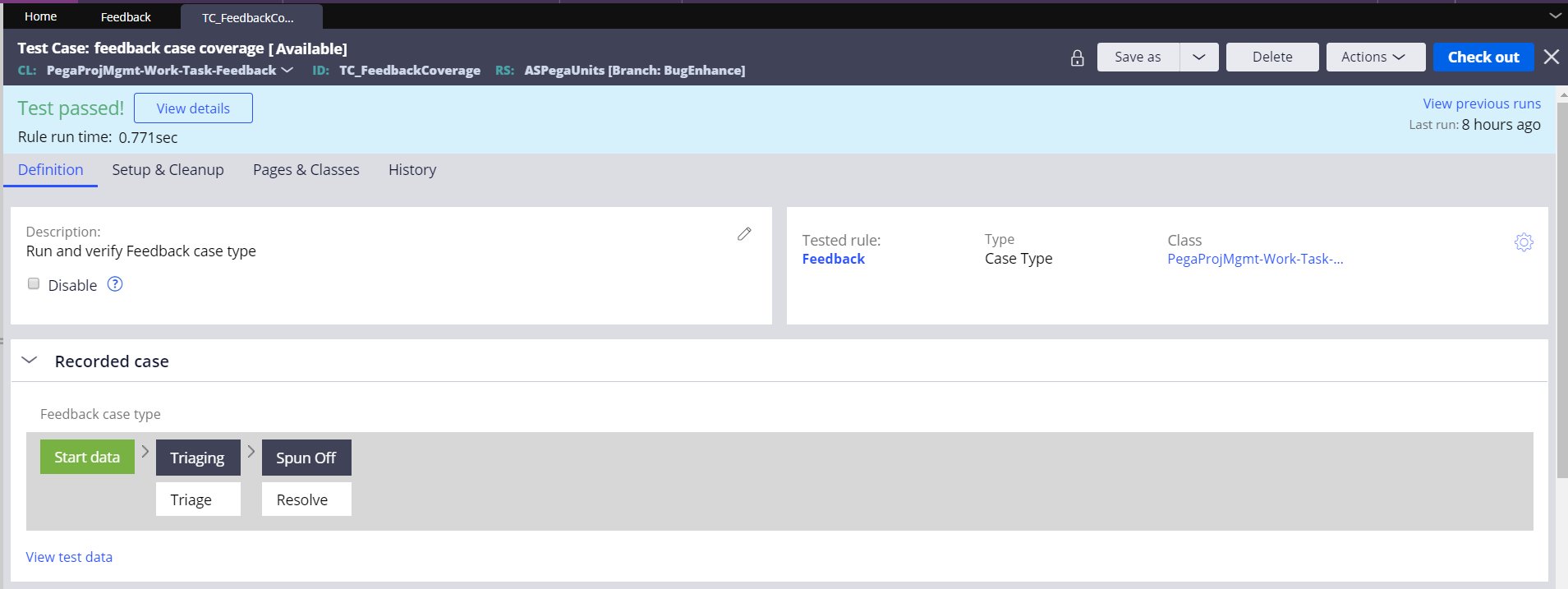Expand the class name dropdown chevron
Image resolution: width=1568 pixels, height=589 pixels.
click(x=287, y=70)
